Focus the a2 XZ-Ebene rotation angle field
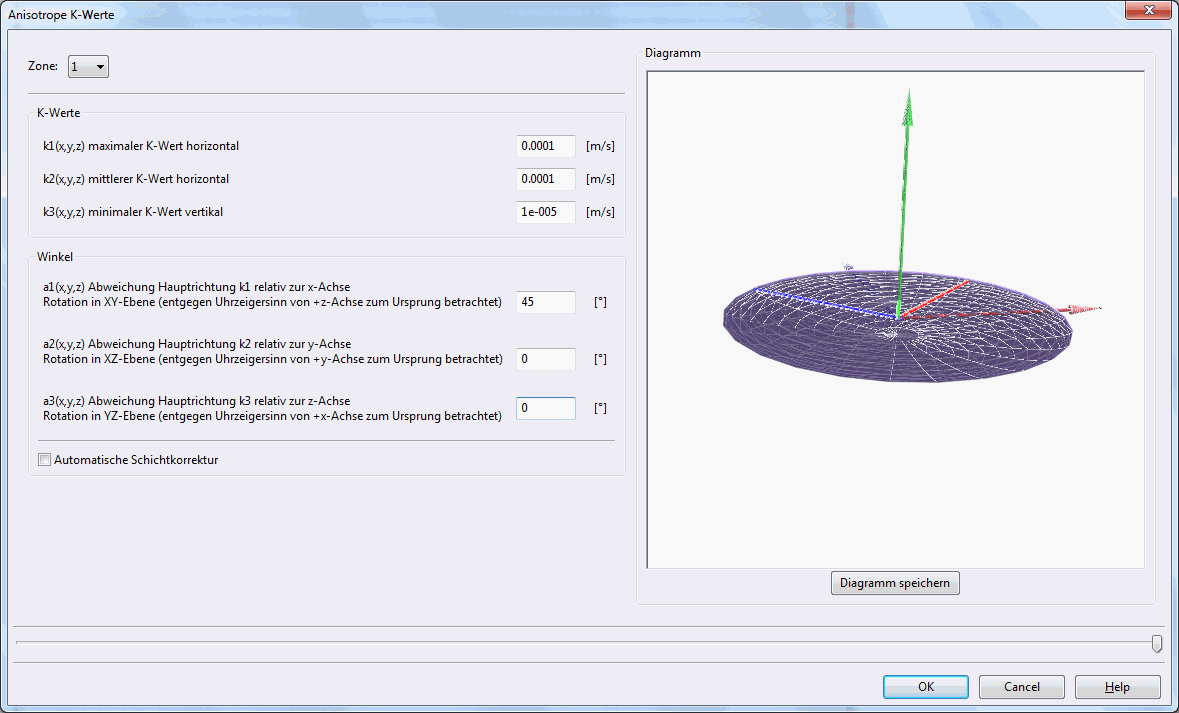Screen dimensions: 1179x713 (x=545, y=359)
